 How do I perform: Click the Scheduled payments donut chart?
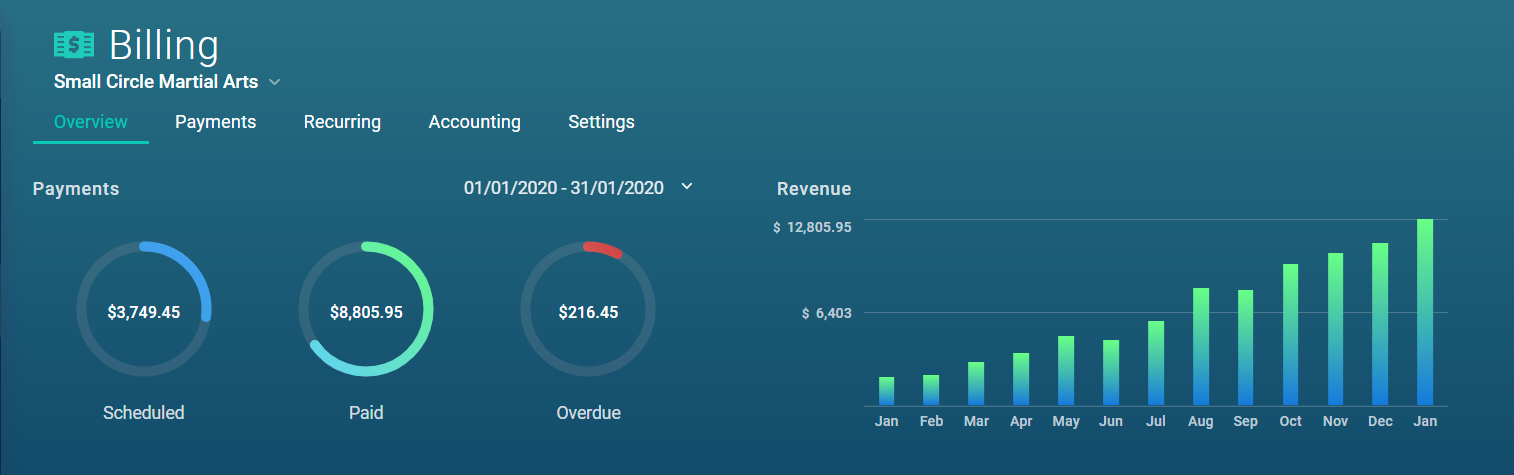144,310
